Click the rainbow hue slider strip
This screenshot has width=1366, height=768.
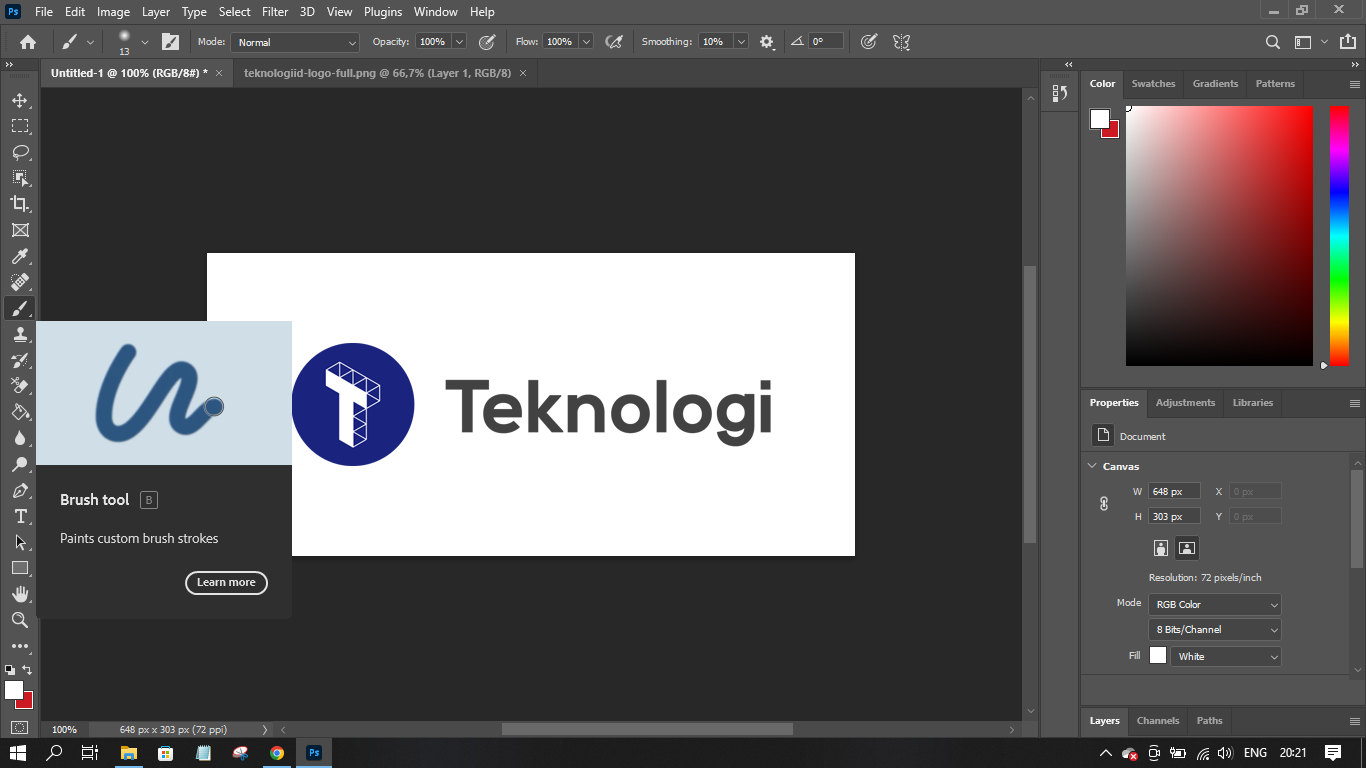[1339, 235]
